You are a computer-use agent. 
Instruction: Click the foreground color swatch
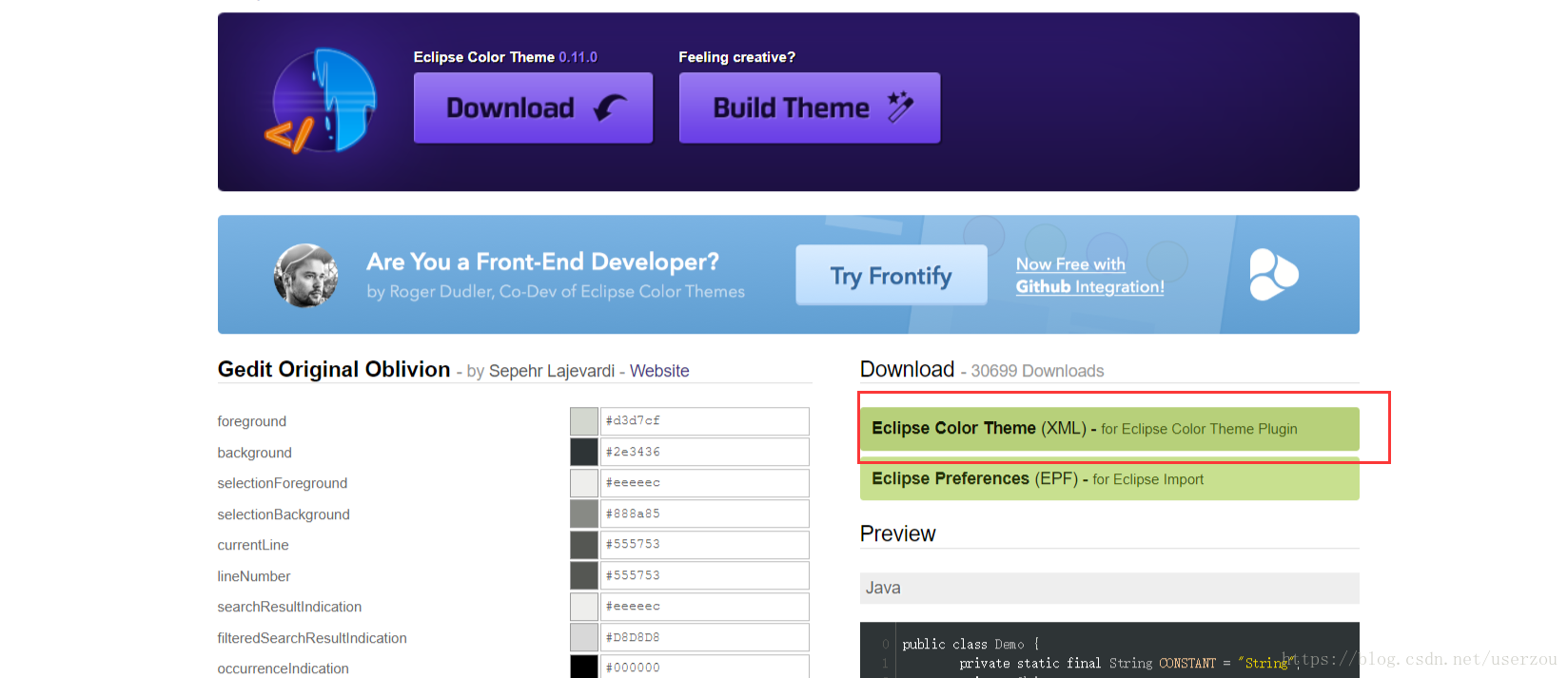pyautogui.click(x=584, y=421)
